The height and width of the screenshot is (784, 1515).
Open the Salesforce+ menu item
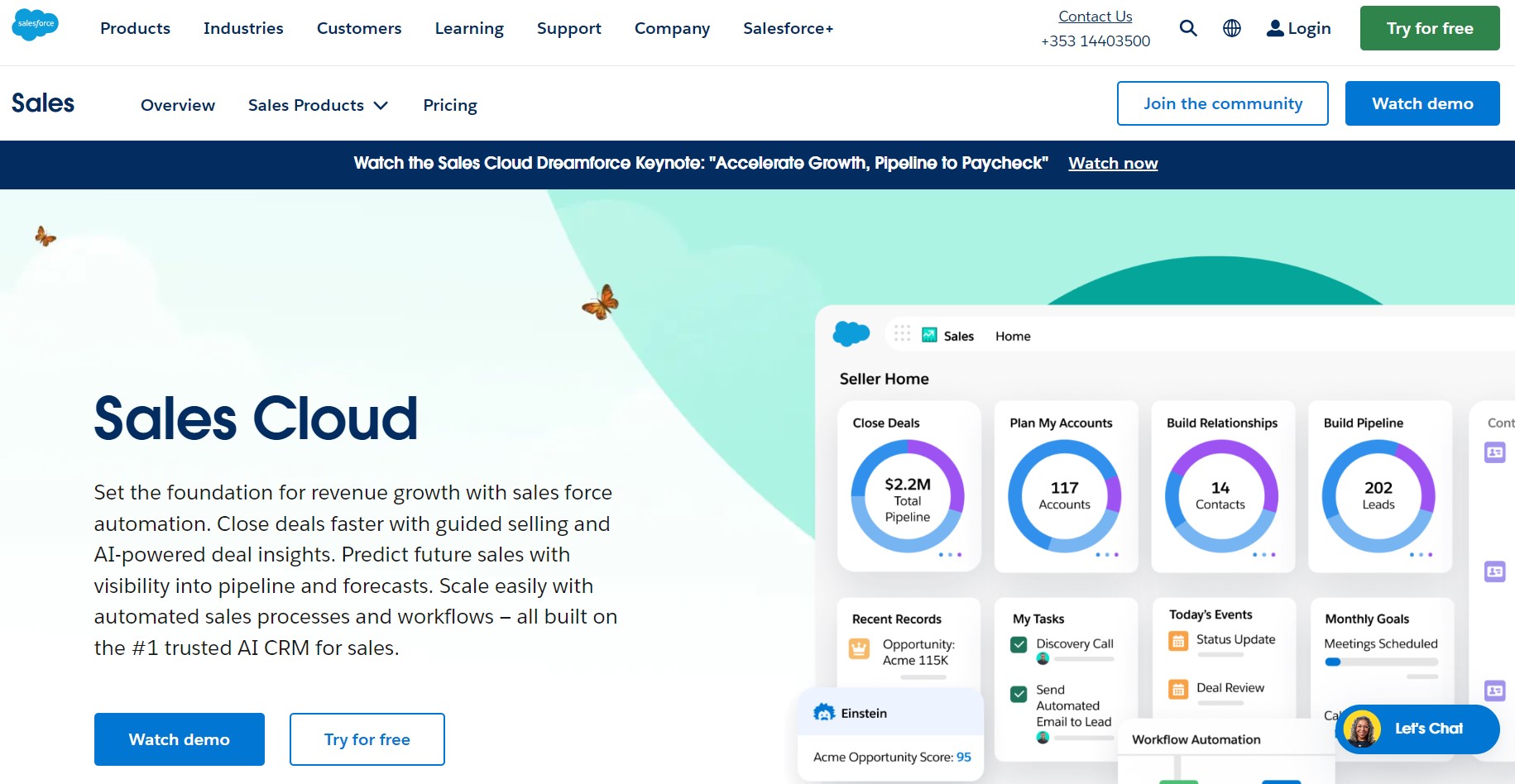pos(788,28)
